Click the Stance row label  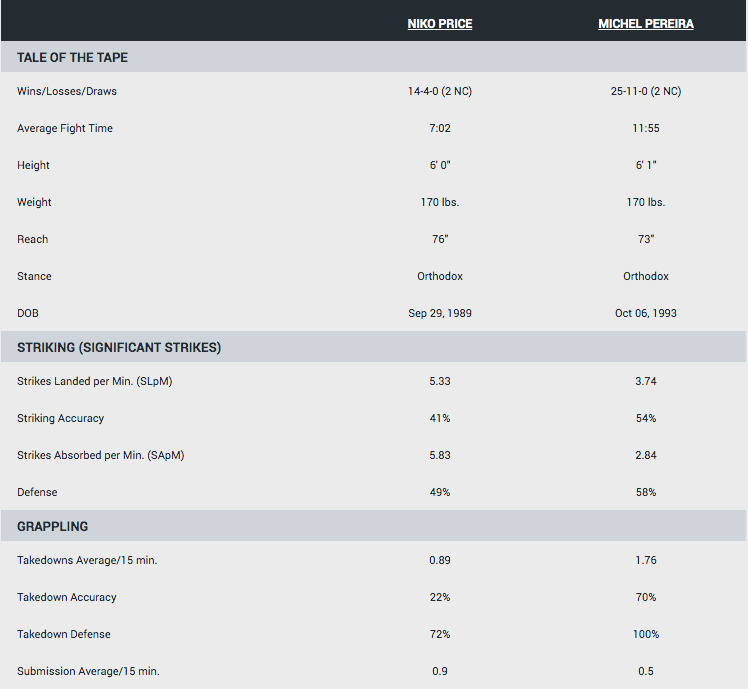[34, 276]
